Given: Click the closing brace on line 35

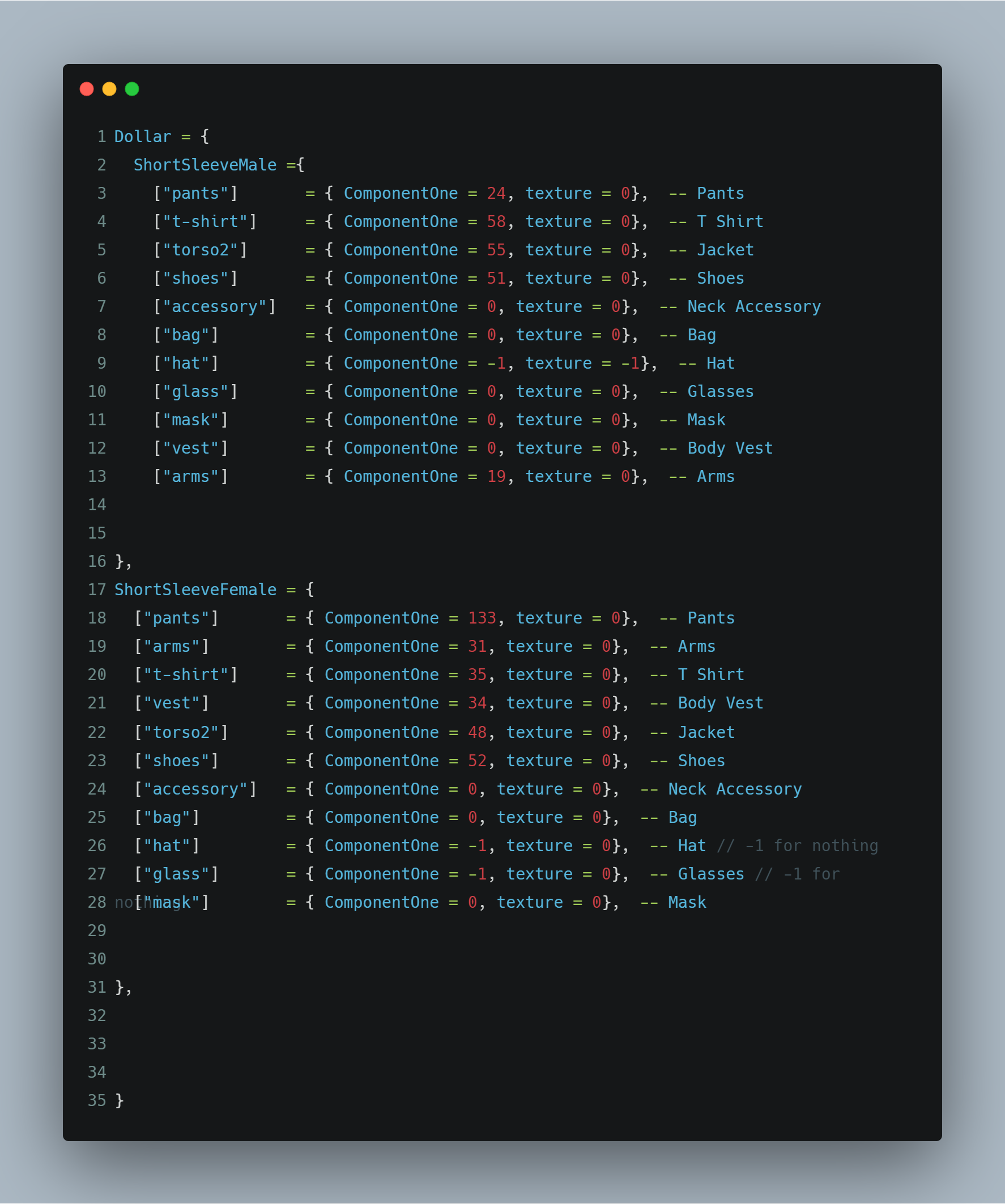Looking at the screenshot, I should (120, 1100).
